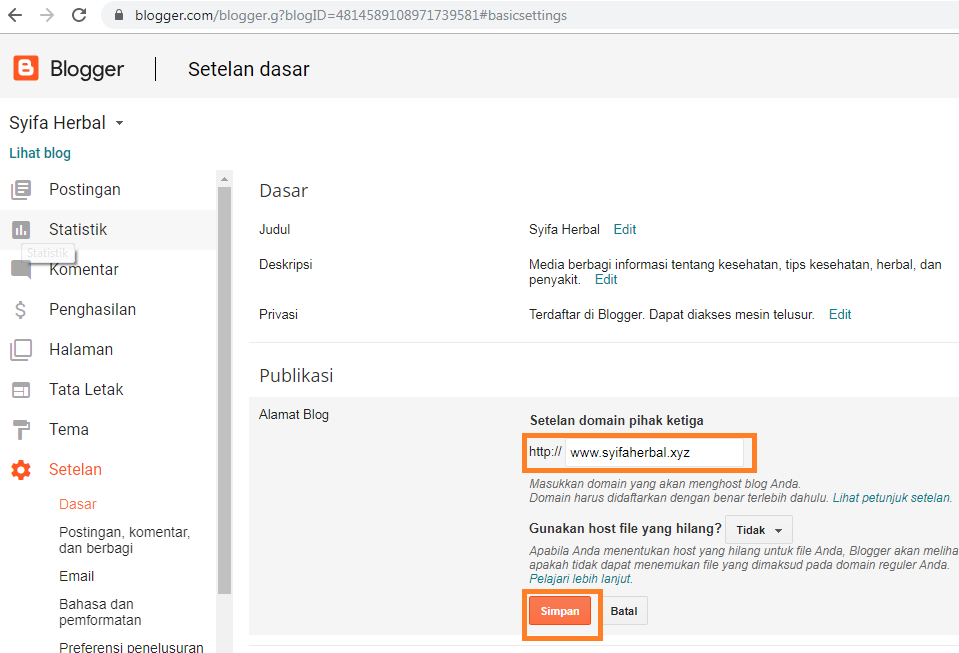This screenshot has height=653, width=959.
Task: Open the Lihat petunjuk setelan link
Action: [x=892, y=498]
